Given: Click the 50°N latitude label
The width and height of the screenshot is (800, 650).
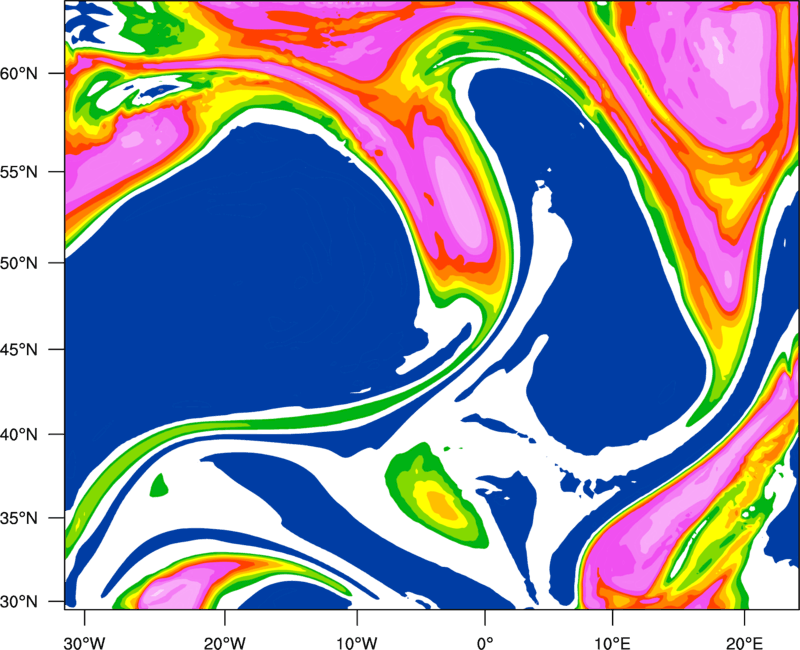Looking at the screenshot, I should click(x=19, y=263).
